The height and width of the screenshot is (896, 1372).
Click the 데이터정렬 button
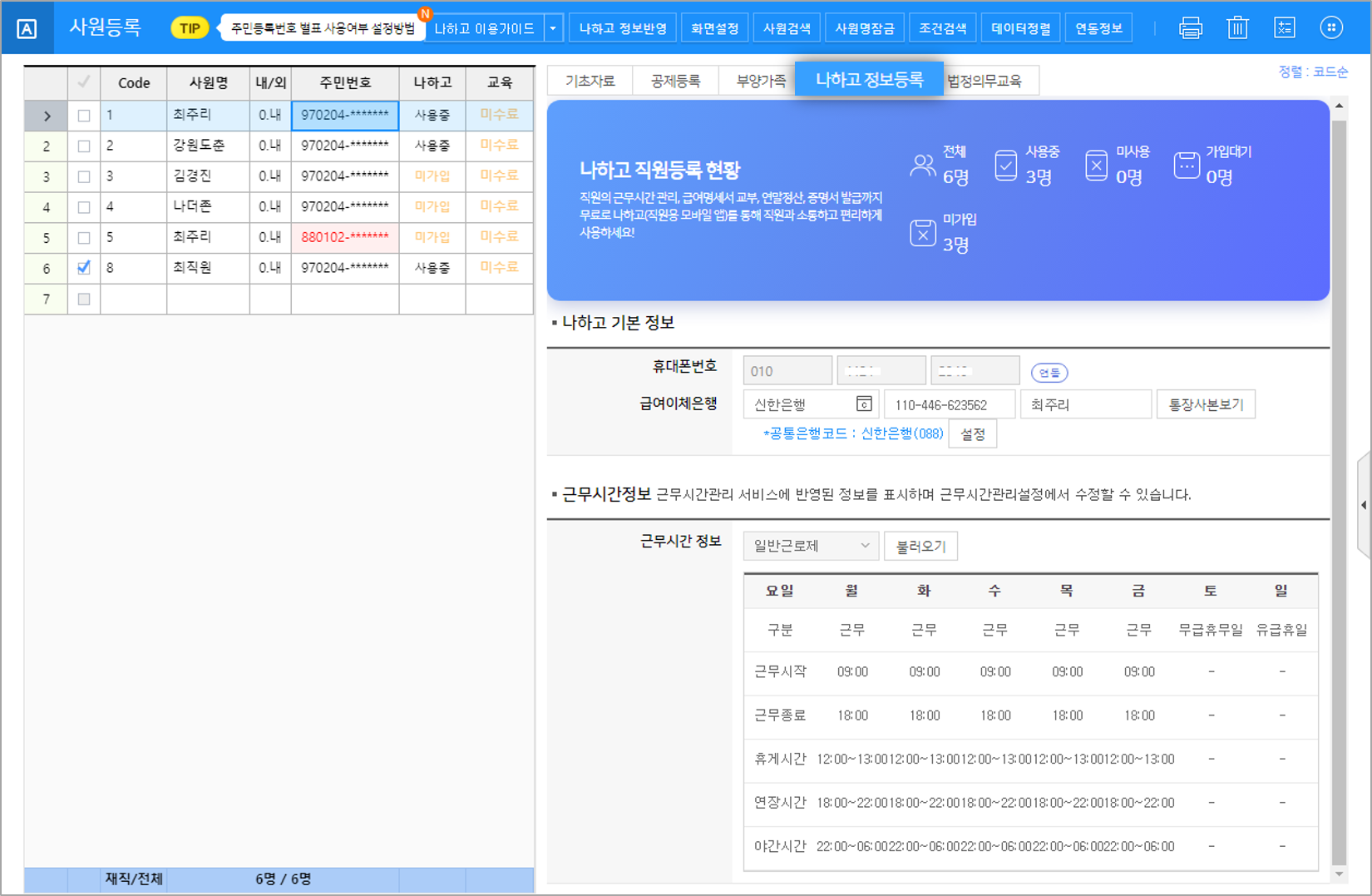1021,28
